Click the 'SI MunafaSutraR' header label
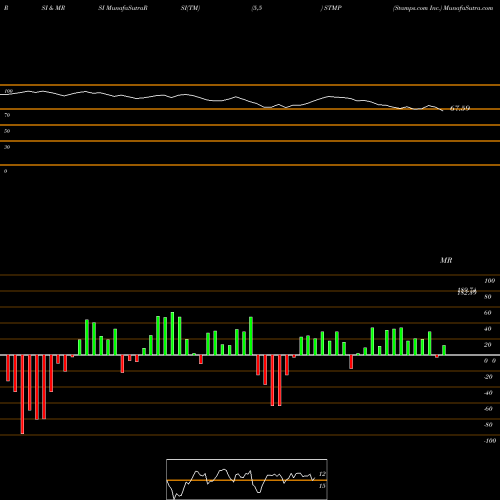 (x=123, y=8)
